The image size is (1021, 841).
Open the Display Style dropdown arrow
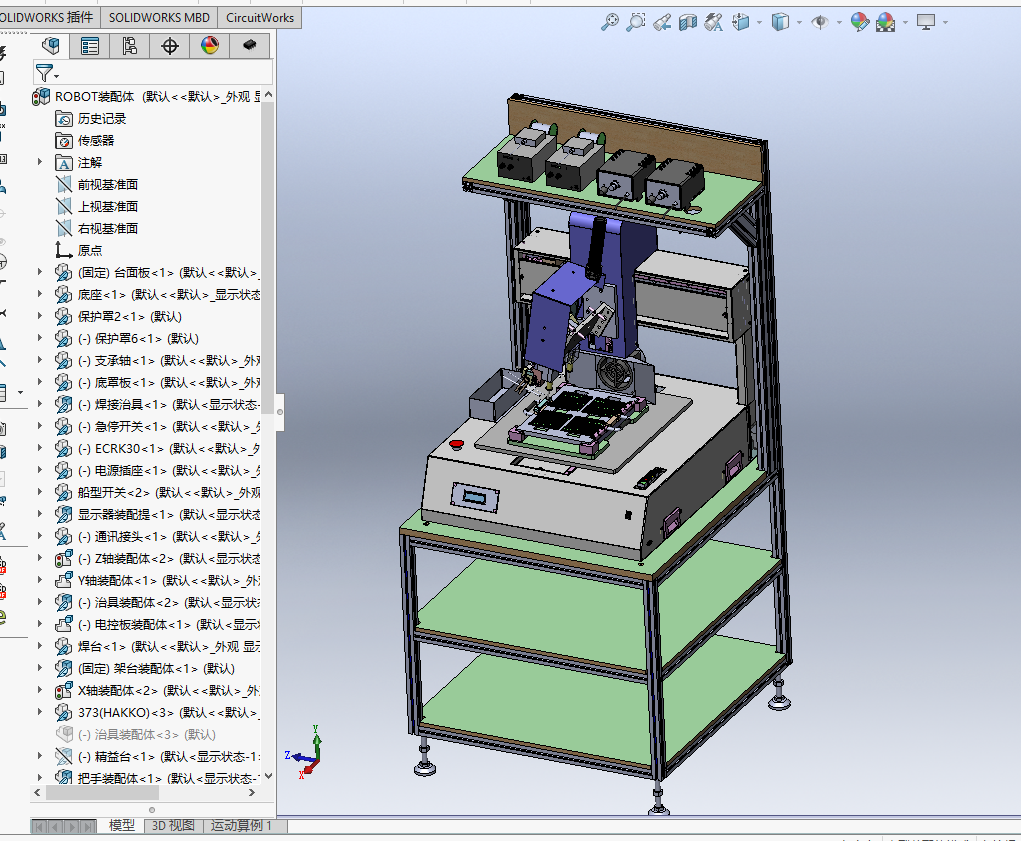click(800, 23)
